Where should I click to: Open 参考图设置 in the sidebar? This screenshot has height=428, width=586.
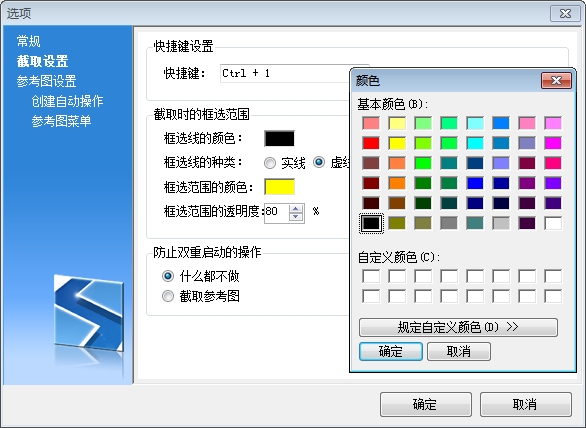coord(46,81)
